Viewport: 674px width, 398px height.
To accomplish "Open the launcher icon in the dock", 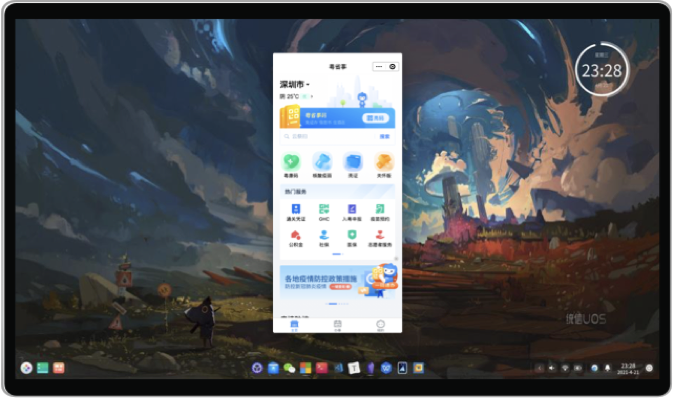I will (26, 368).
